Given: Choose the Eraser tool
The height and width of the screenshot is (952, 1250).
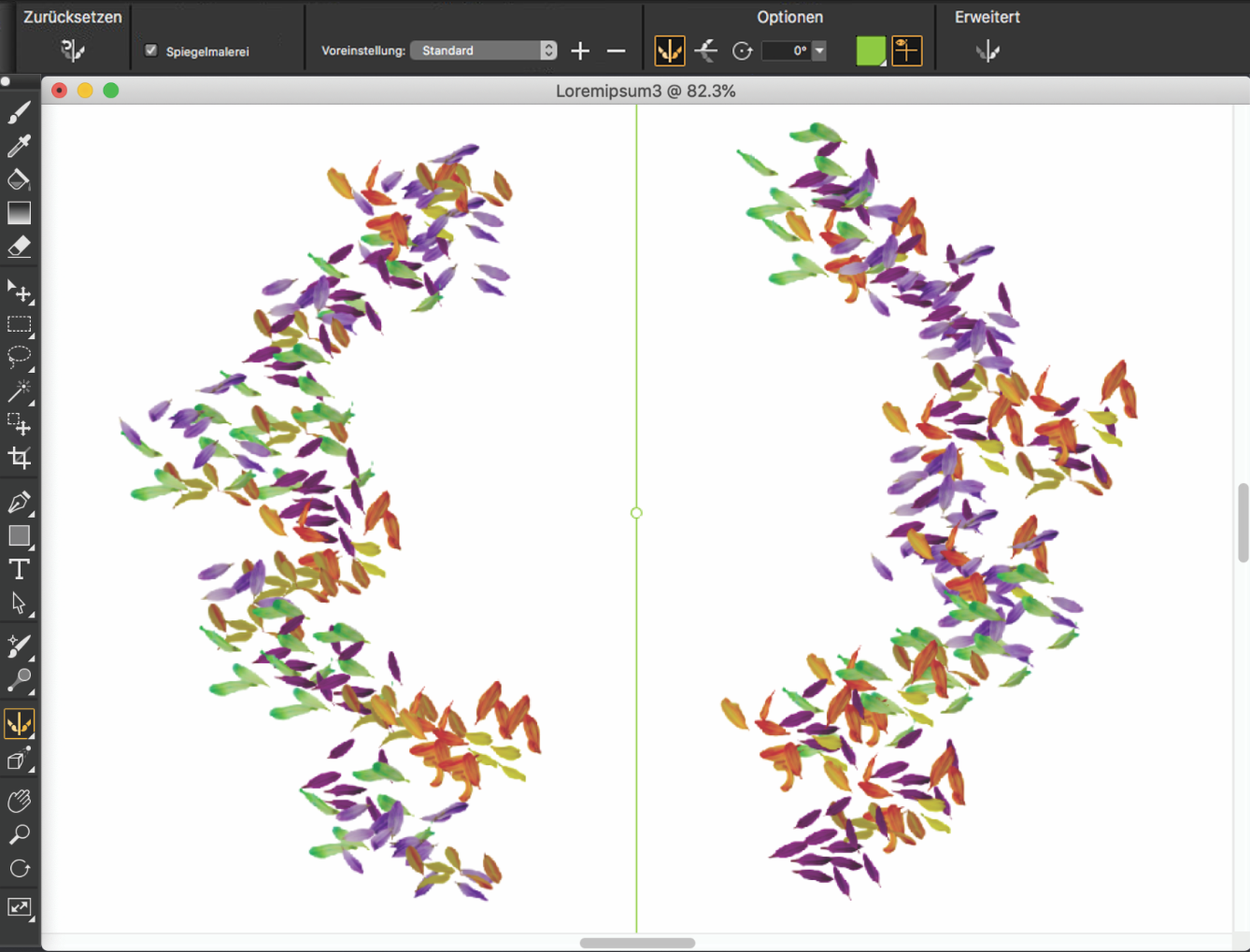Looking at the screenshot, I should point(19,247).
